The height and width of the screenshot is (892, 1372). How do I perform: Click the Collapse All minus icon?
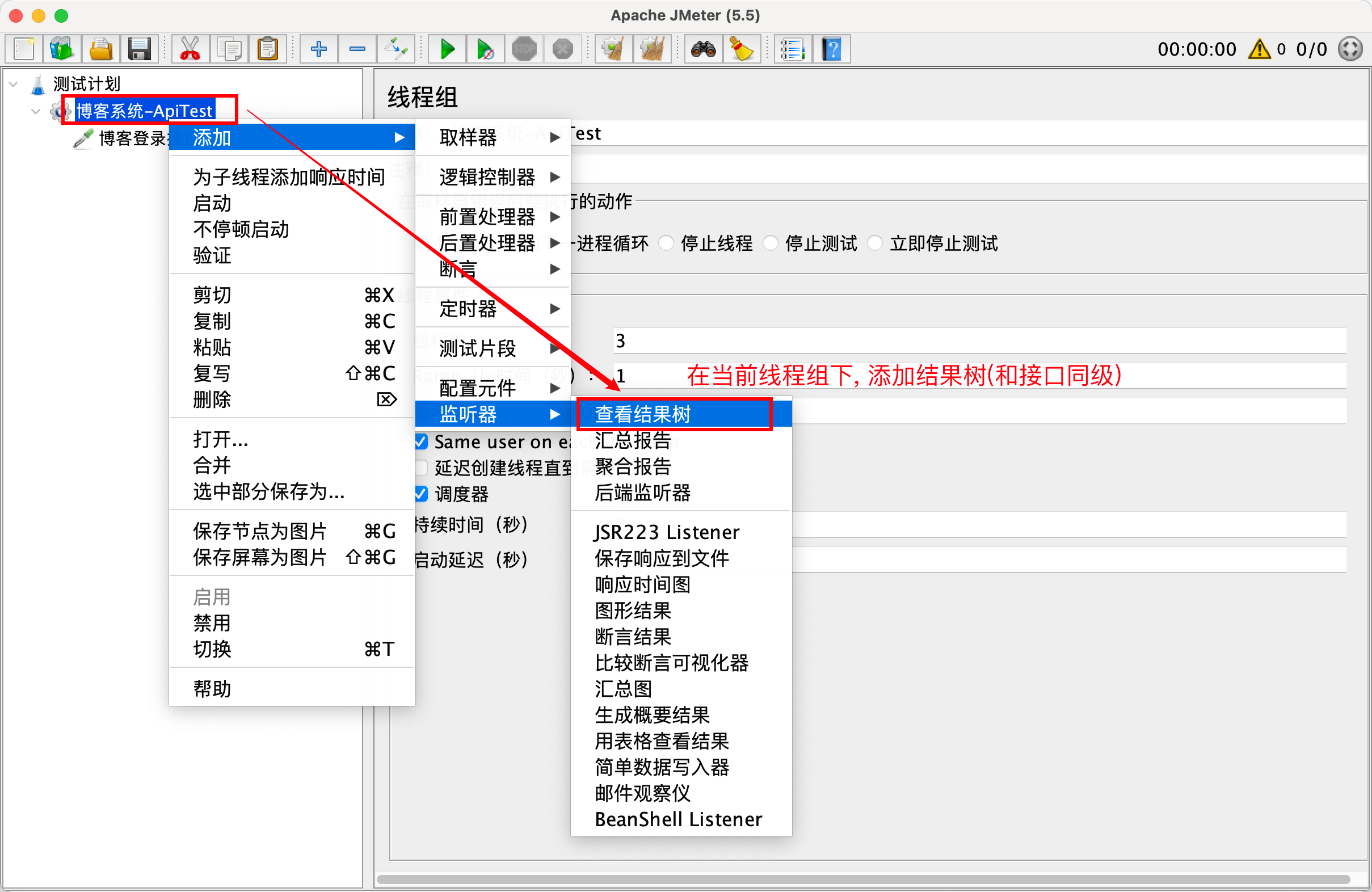[357, 49]
